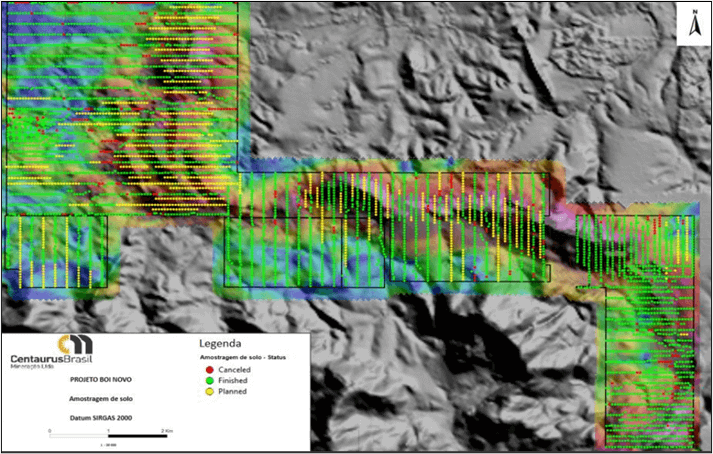
Task: Click the Centaurus Brasil logo emblem
Action: coord(77,344)
